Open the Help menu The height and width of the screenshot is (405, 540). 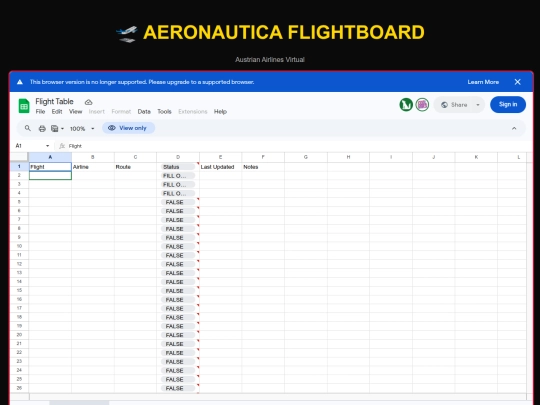point(220,112)
